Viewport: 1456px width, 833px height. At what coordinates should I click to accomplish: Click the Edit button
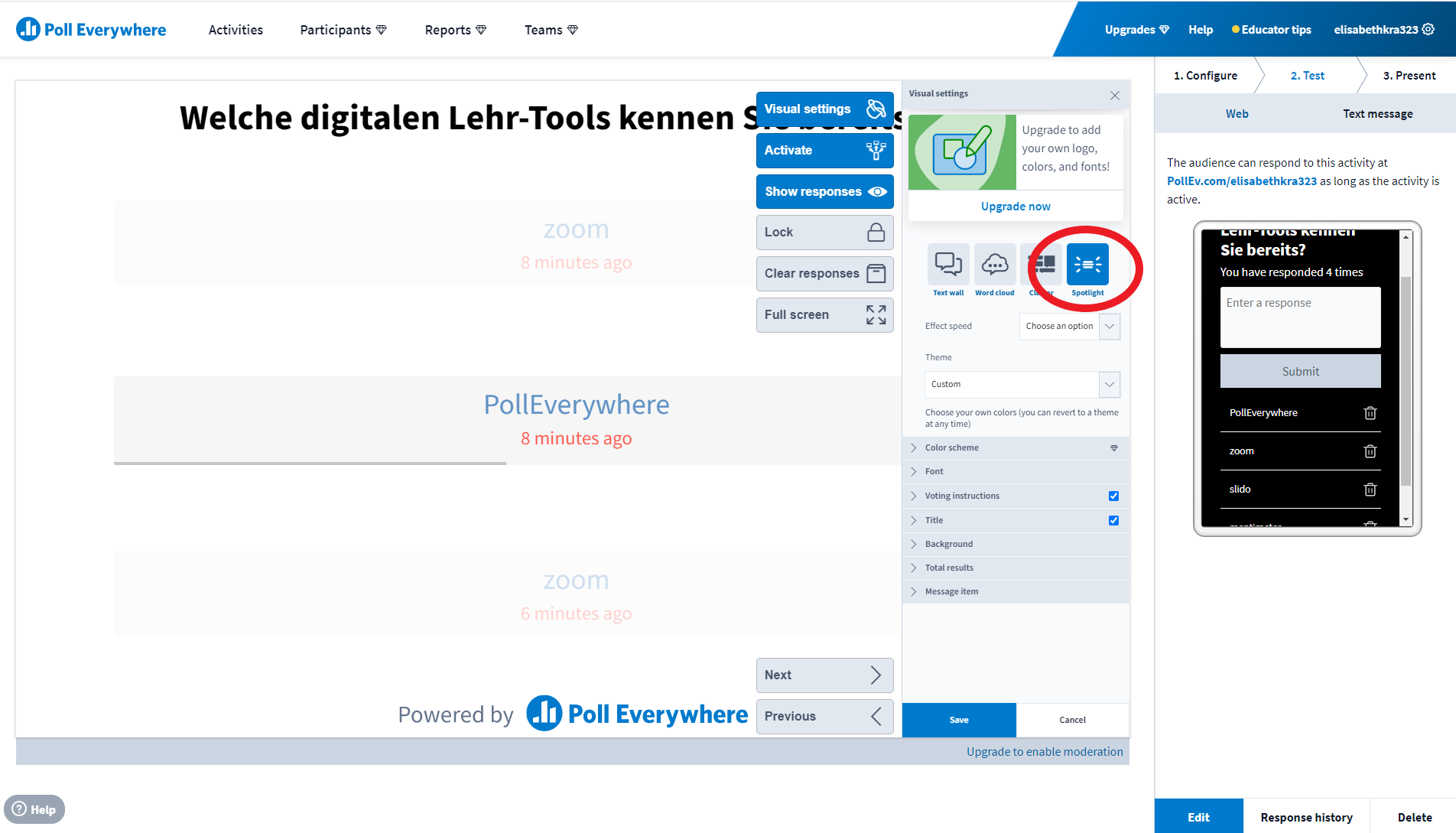[x=1198, y=817]
